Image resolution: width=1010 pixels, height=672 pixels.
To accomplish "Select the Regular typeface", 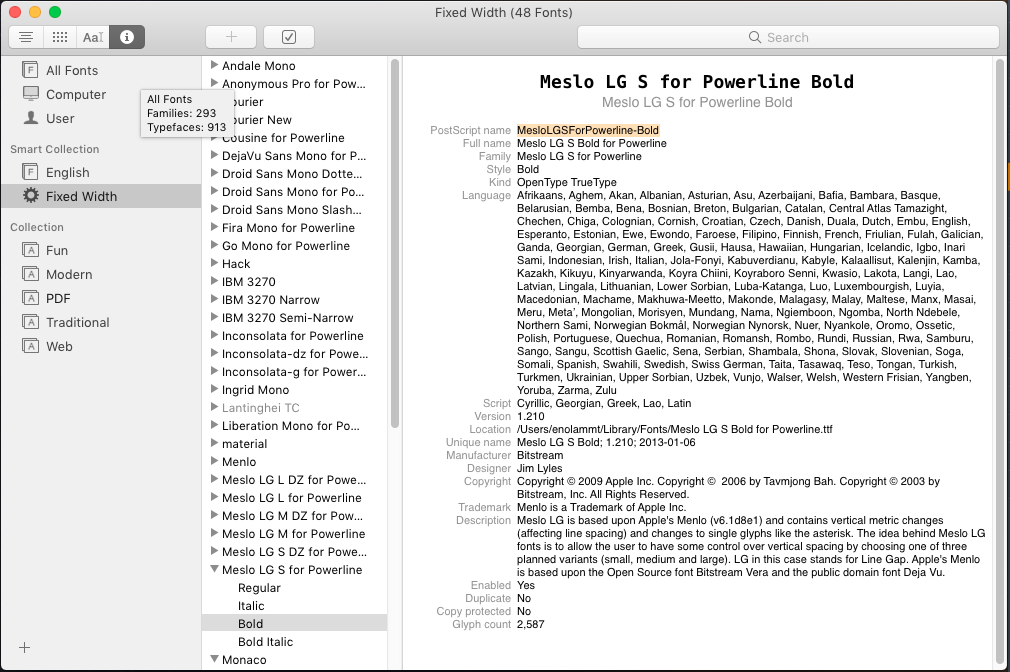I will 259,588.
